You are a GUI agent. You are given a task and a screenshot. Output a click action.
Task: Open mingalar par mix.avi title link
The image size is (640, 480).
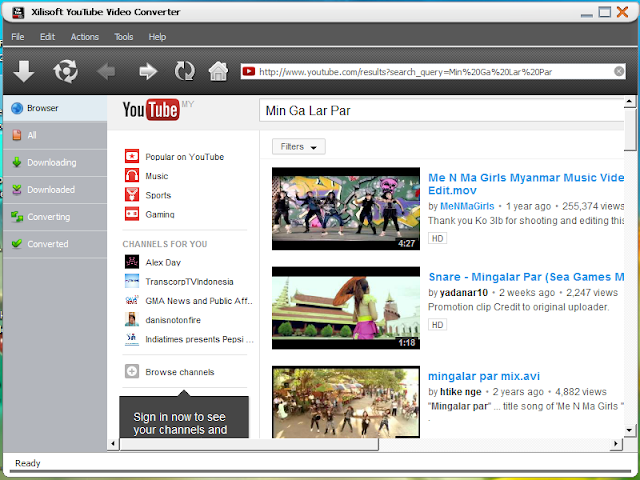point(484,376)
